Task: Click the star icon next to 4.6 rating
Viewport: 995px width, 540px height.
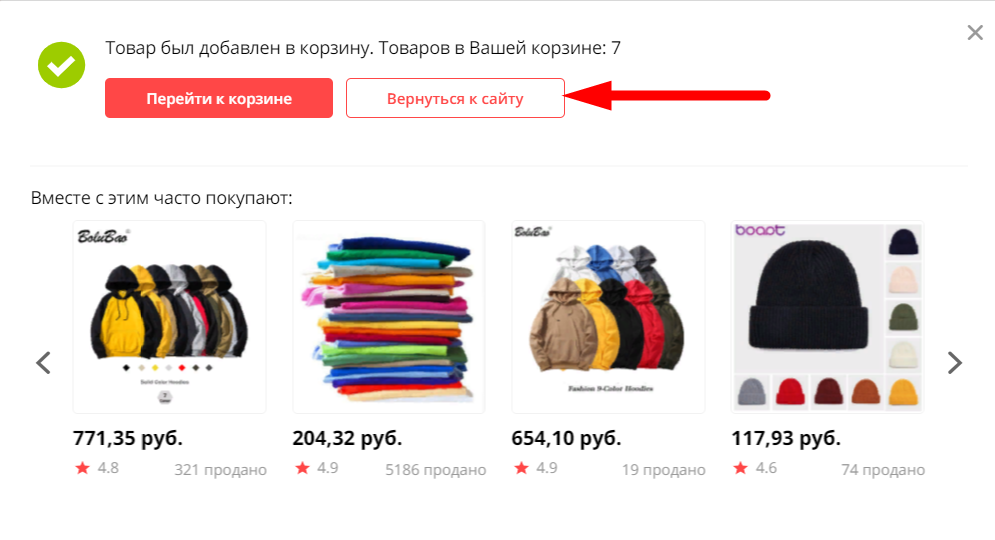Action: coord(741,468)
